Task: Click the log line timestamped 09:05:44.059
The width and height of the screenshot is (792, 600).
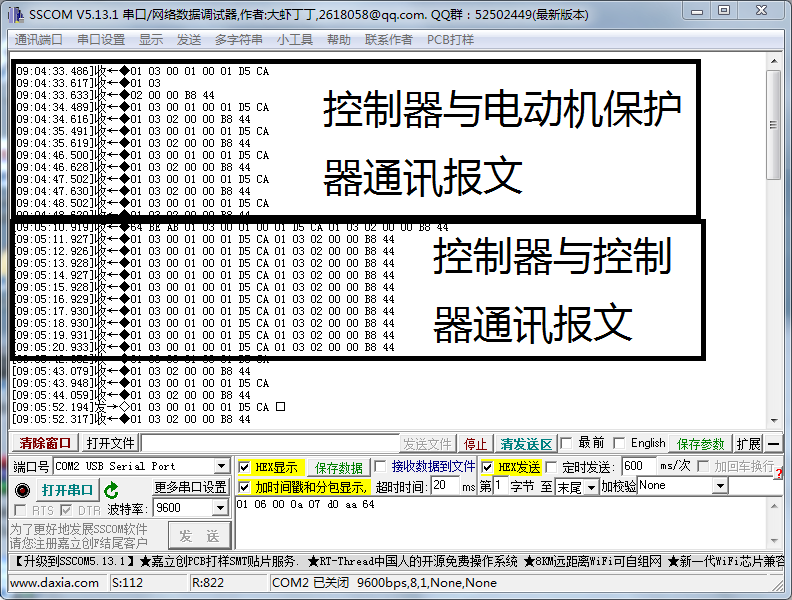Action: [131, 395]
